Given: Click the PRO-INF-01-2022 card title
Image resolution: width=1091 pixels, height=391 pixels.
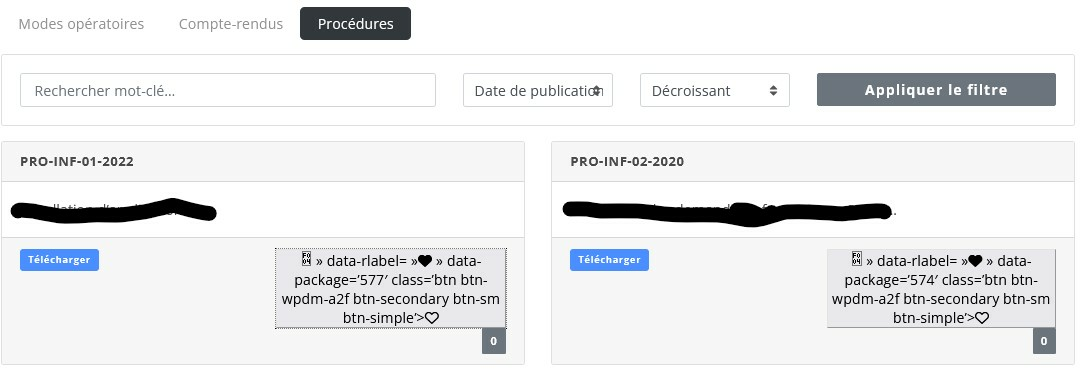Looking at the screenshot, I should coord(77,161).
